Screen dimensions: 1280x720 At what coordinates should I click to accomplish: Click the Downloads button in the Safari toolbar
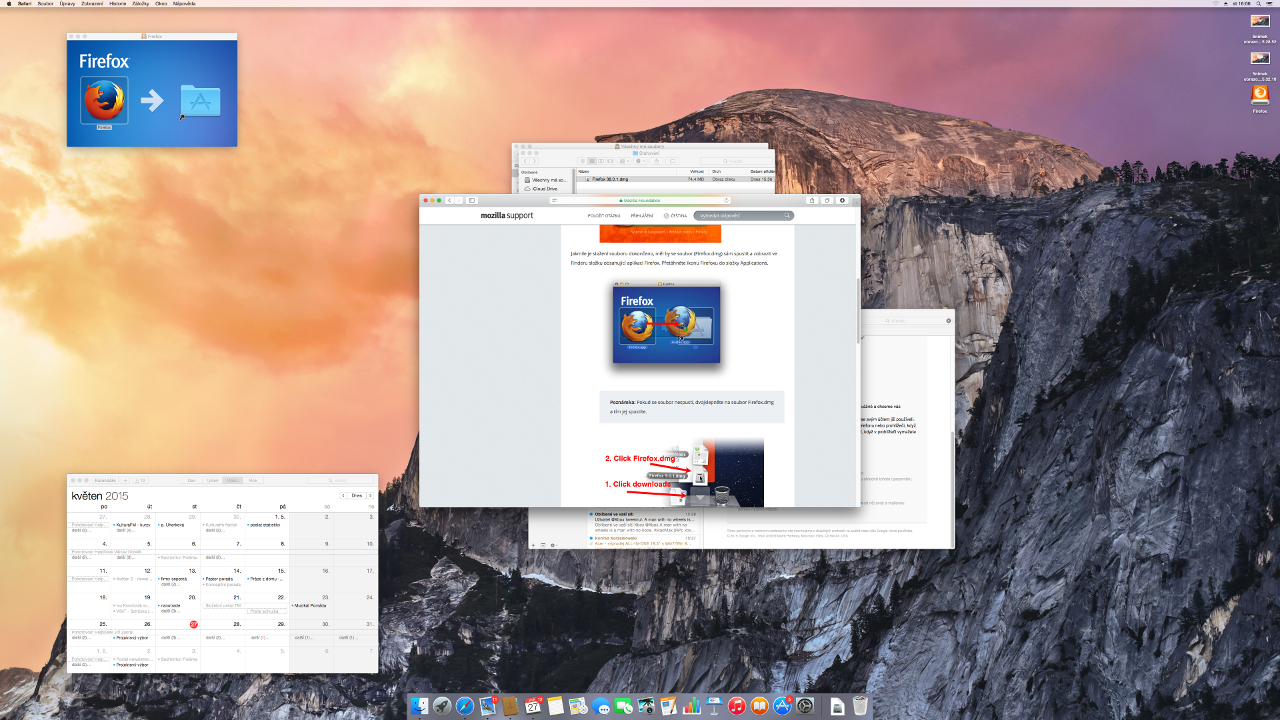click(842, 200)
